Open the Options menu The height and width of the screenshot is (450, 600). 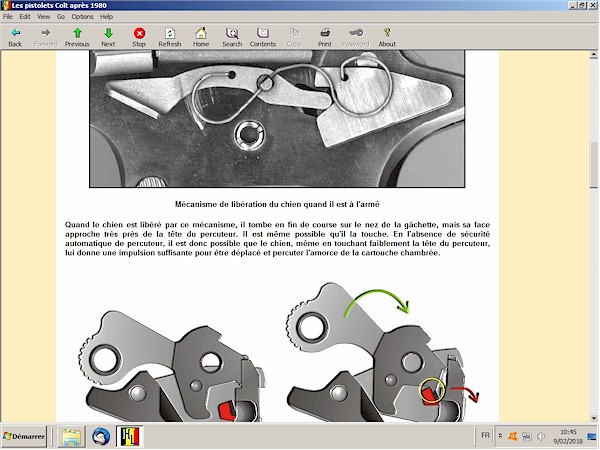pyautogui.click(x=82, y=17)
